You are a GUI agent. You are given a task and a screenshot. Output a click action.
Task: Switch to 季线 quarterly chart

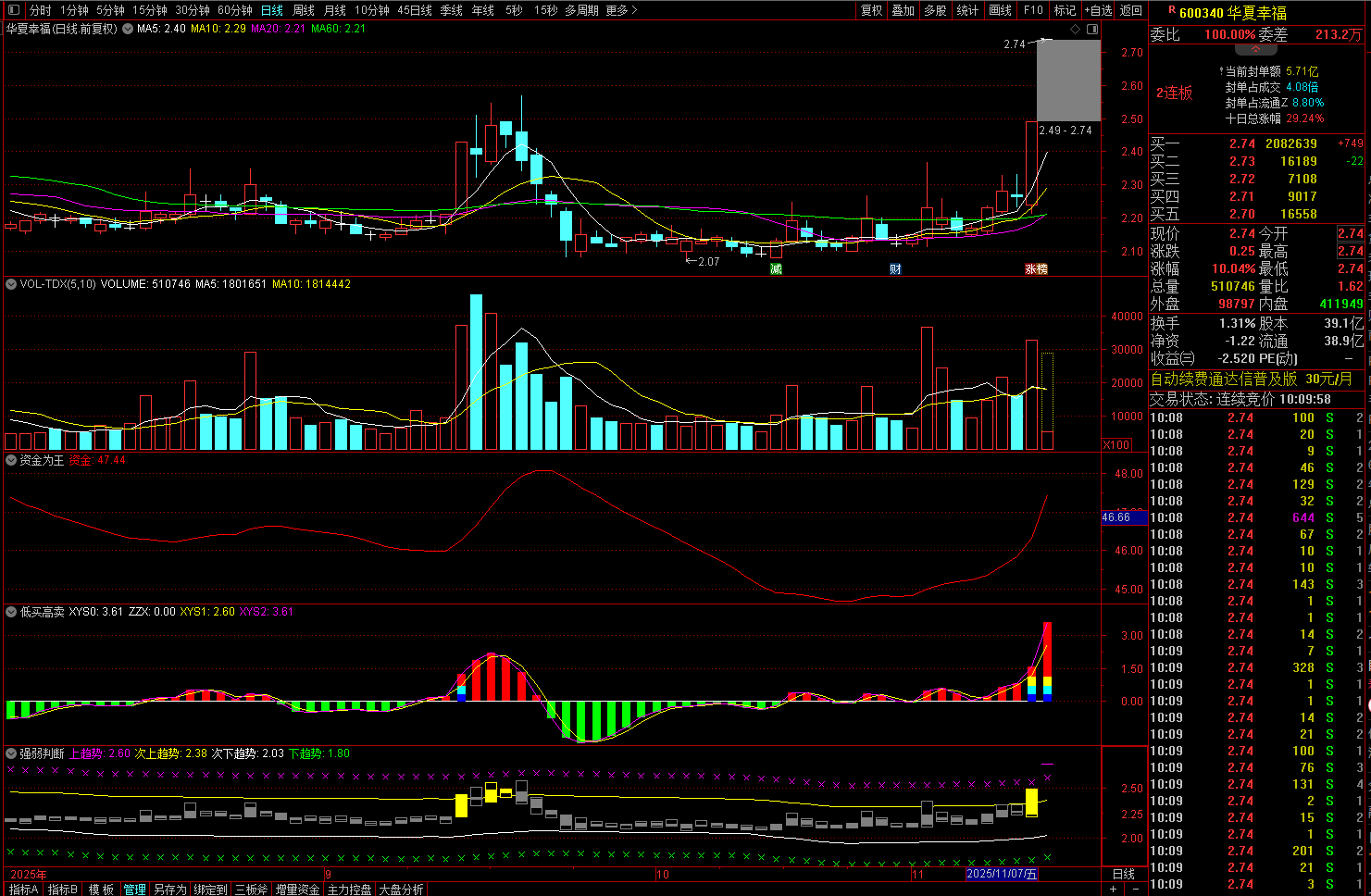452,10
